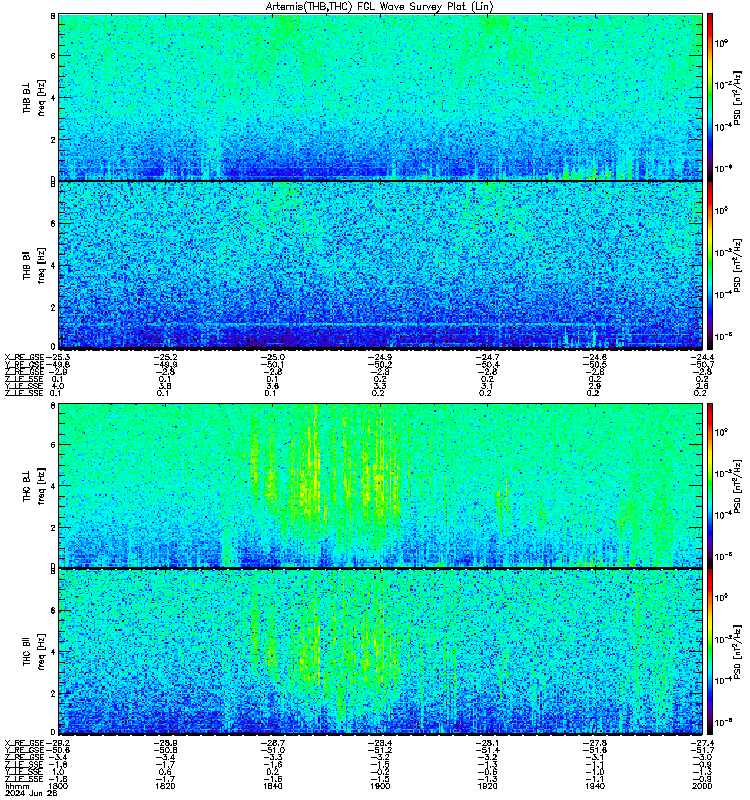Click the X_RE_GSE value -28.4
750x800 pixels.
(380, 743)
